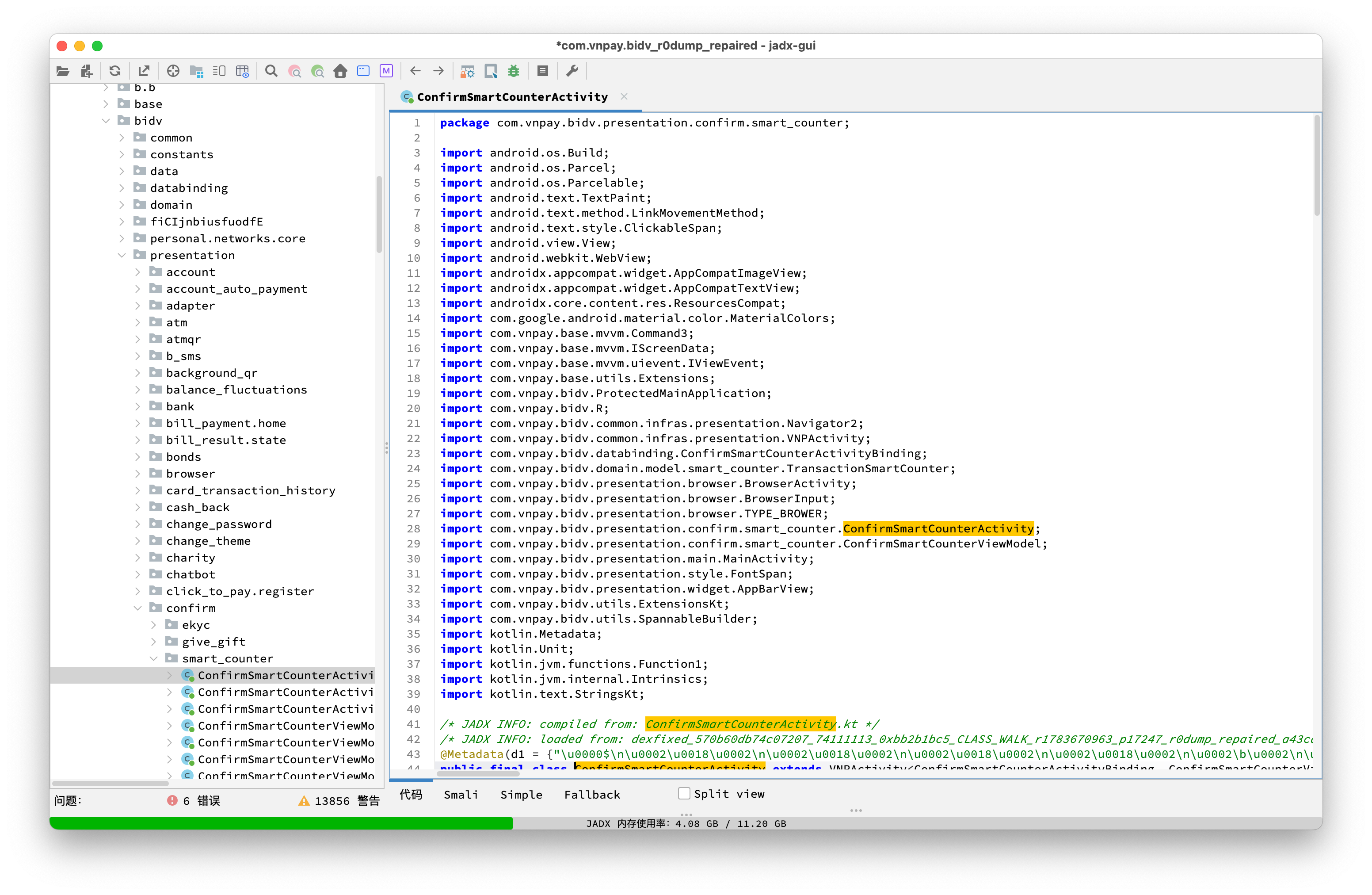Switch to the Smali tab
This screenshot has height=895, width=1372.
click(x=461, y=794)
